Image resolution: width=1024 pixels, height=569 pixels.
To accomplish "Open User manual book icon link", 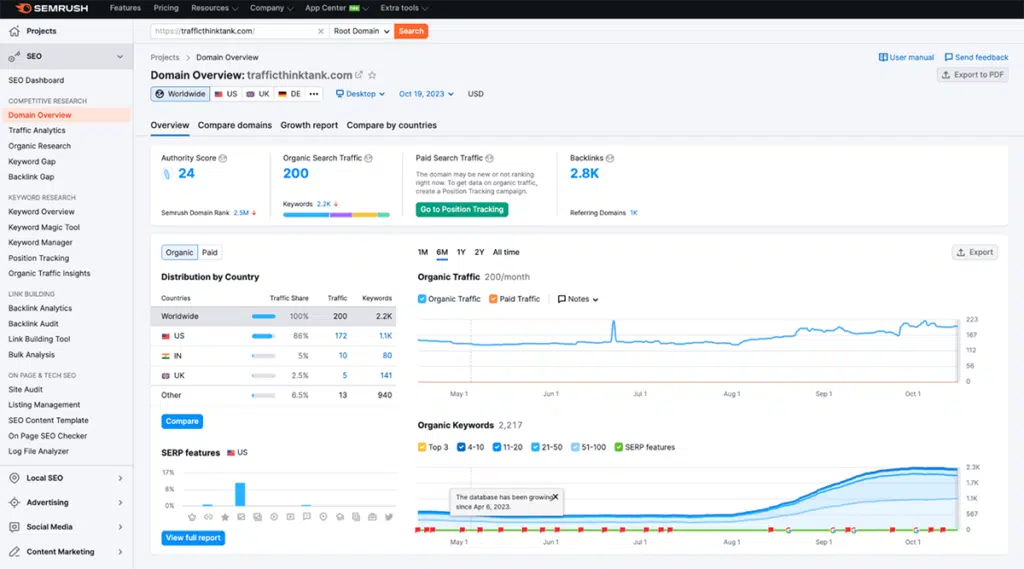I will point(906,57).
